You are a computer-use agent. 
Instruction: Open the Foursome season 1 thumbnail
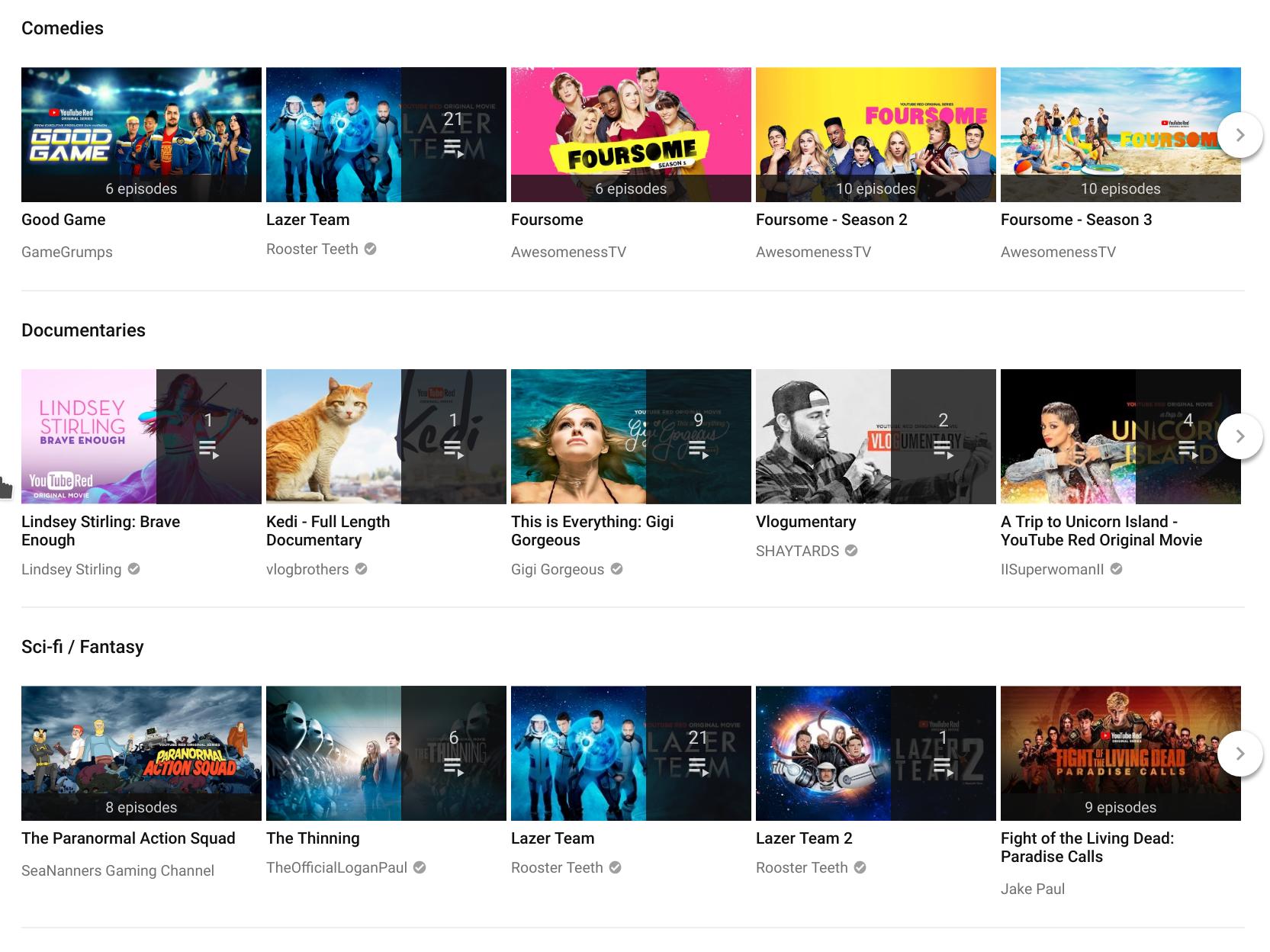click(x=631, y=135)
